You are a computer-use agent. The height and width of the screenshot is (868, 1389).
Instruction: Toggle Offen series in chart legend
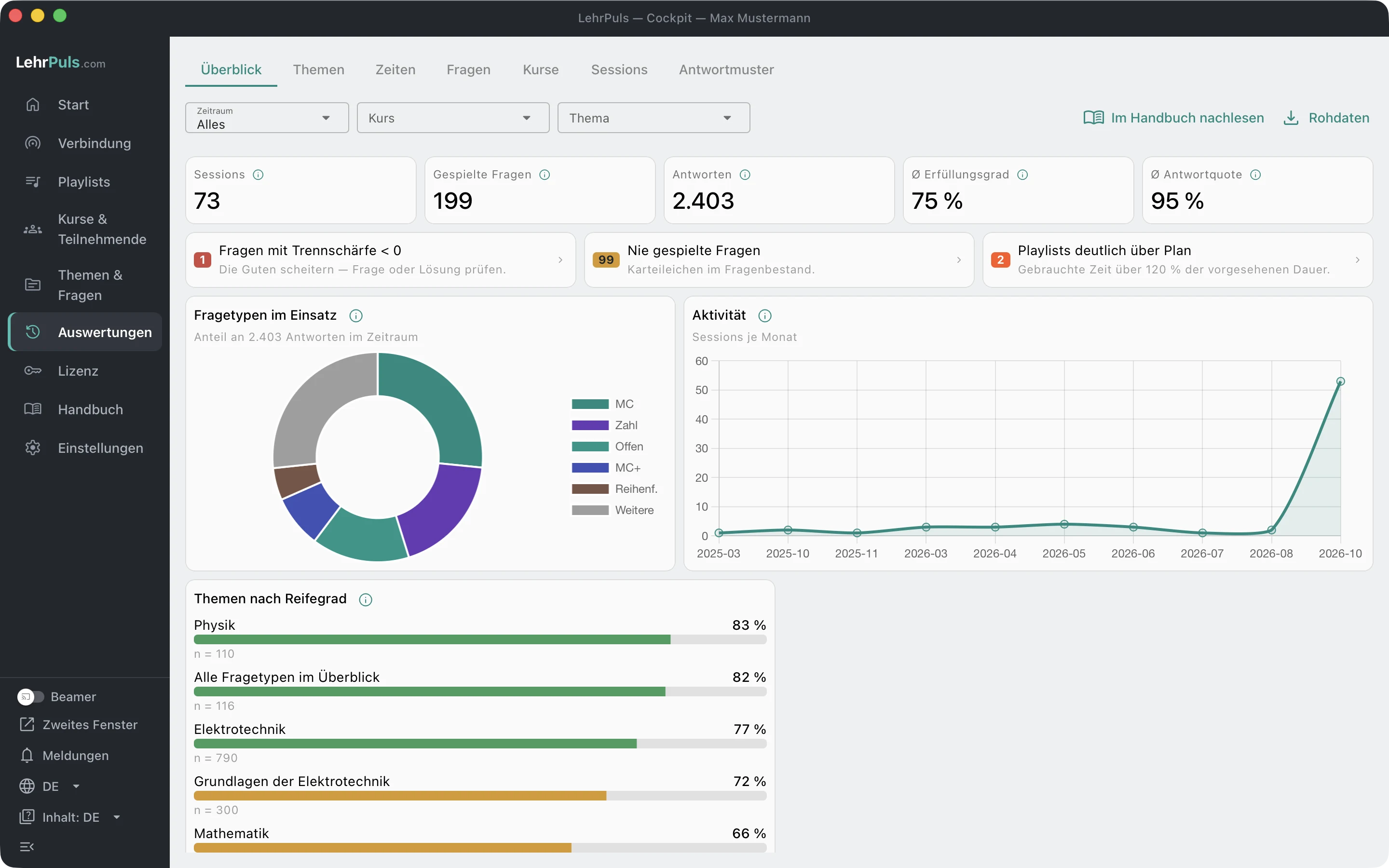point(607,447)
